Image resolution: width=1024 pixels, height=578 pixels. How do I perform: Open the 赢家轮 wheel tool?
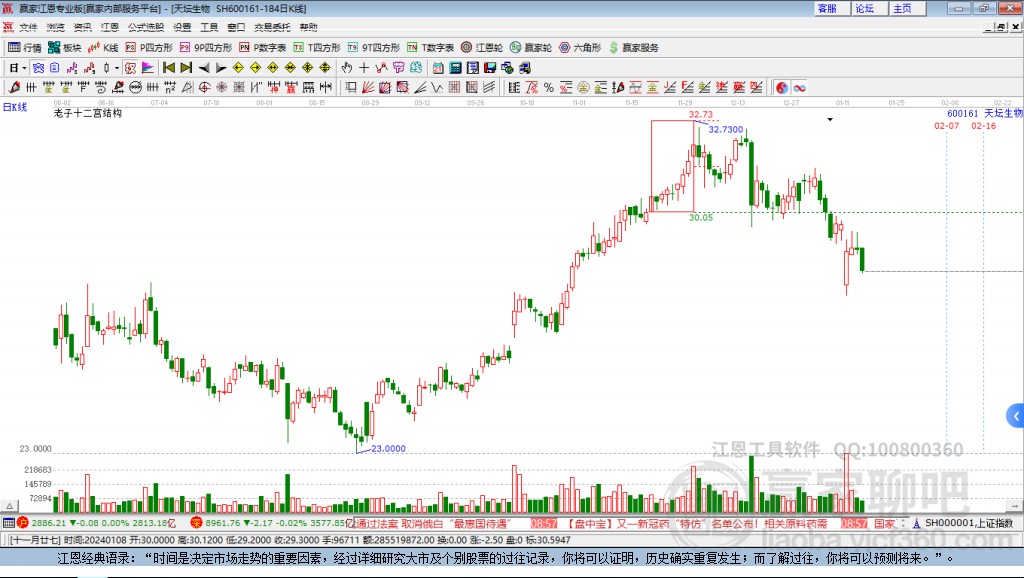point(531,47)
